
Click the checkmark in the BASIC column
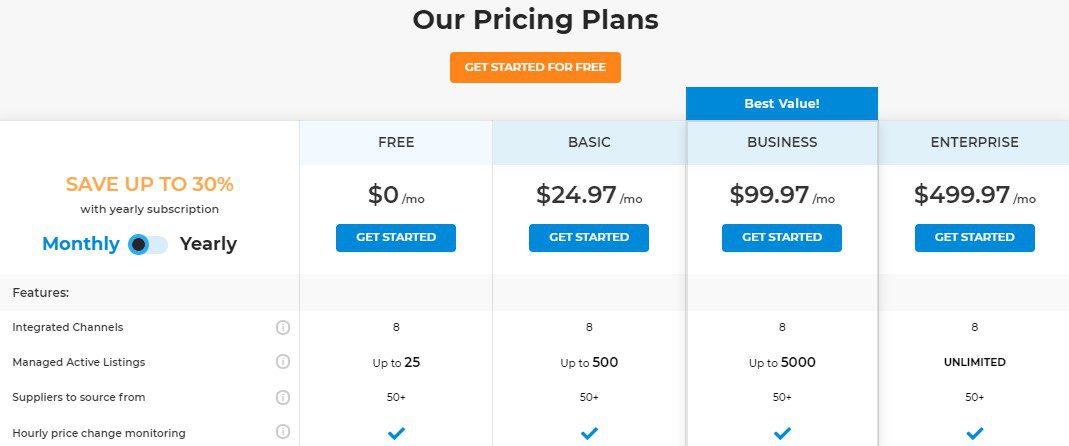(x=589, y=433)
